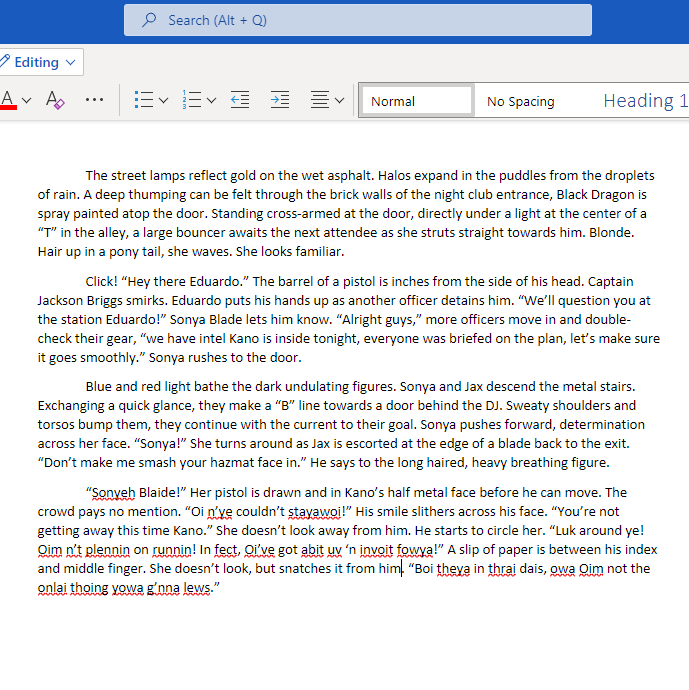The image size is (689, 690).
Task: Click the Decrease Indent icon
Action: pyautogui.click(x=240, y=100)
